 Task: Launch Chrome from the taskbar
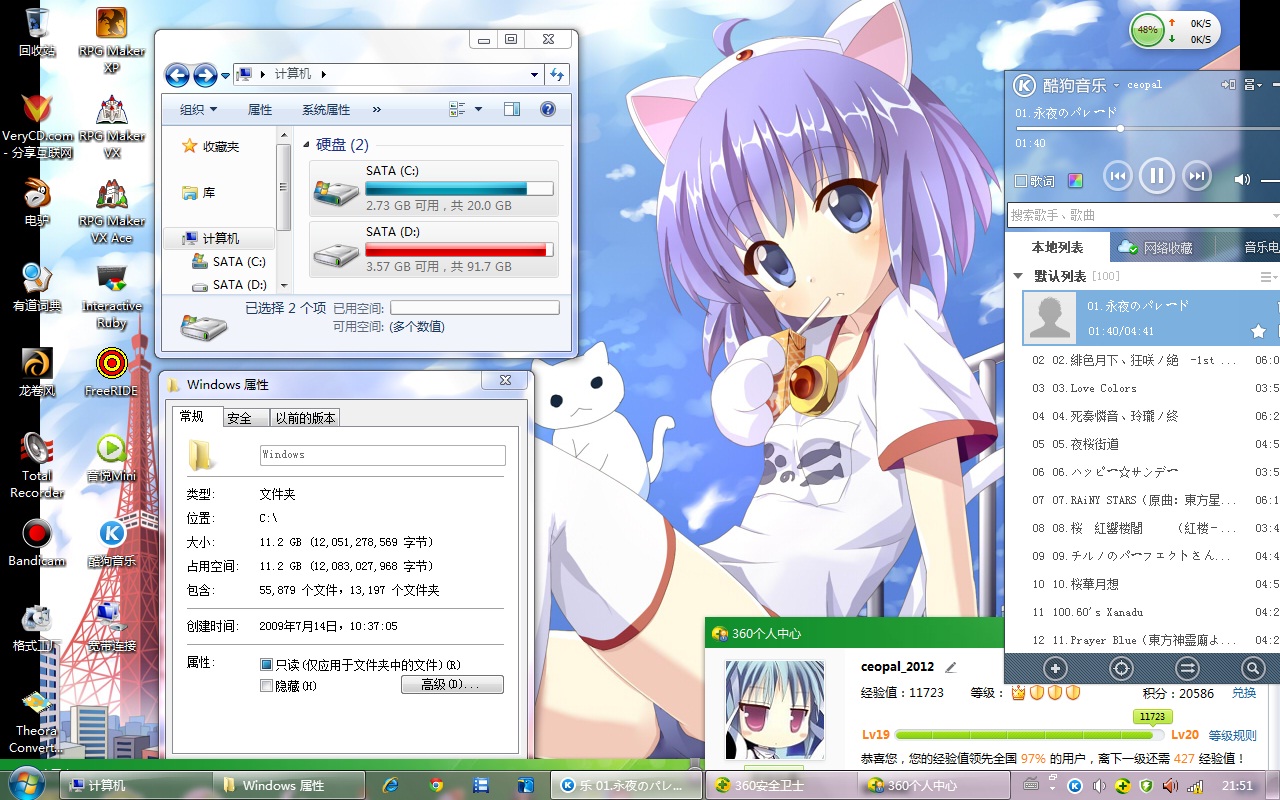coord(436,785)
